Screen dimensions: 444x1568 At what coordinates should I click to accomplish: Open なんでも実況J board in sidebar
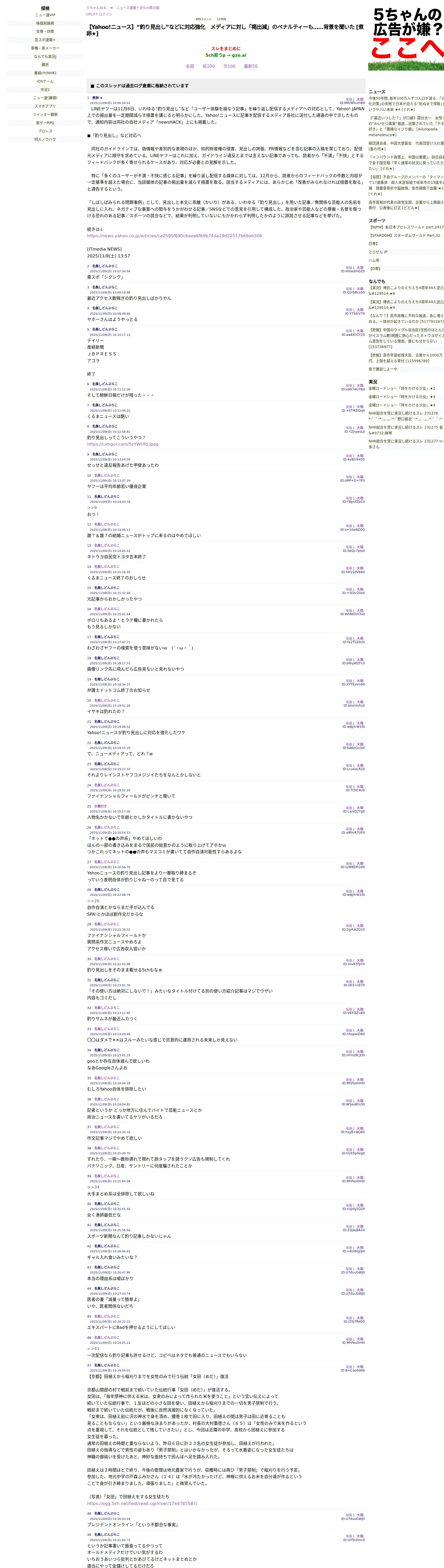(x=45, y=57)
